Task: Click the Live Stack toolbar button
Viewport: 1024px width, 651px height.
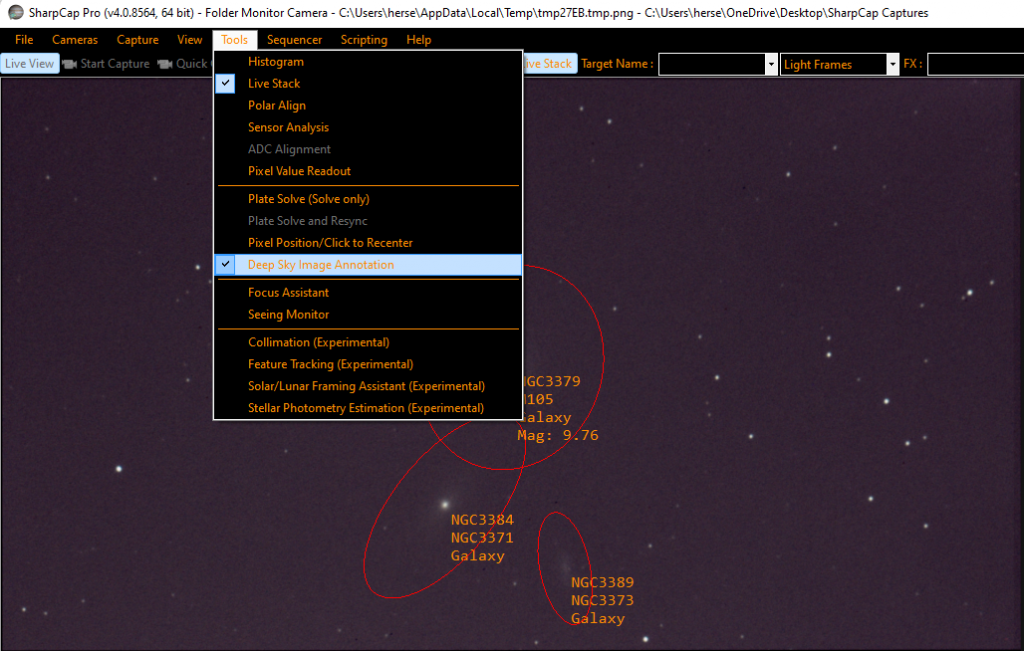Action: pyautogui.click(x=550, y=63)
